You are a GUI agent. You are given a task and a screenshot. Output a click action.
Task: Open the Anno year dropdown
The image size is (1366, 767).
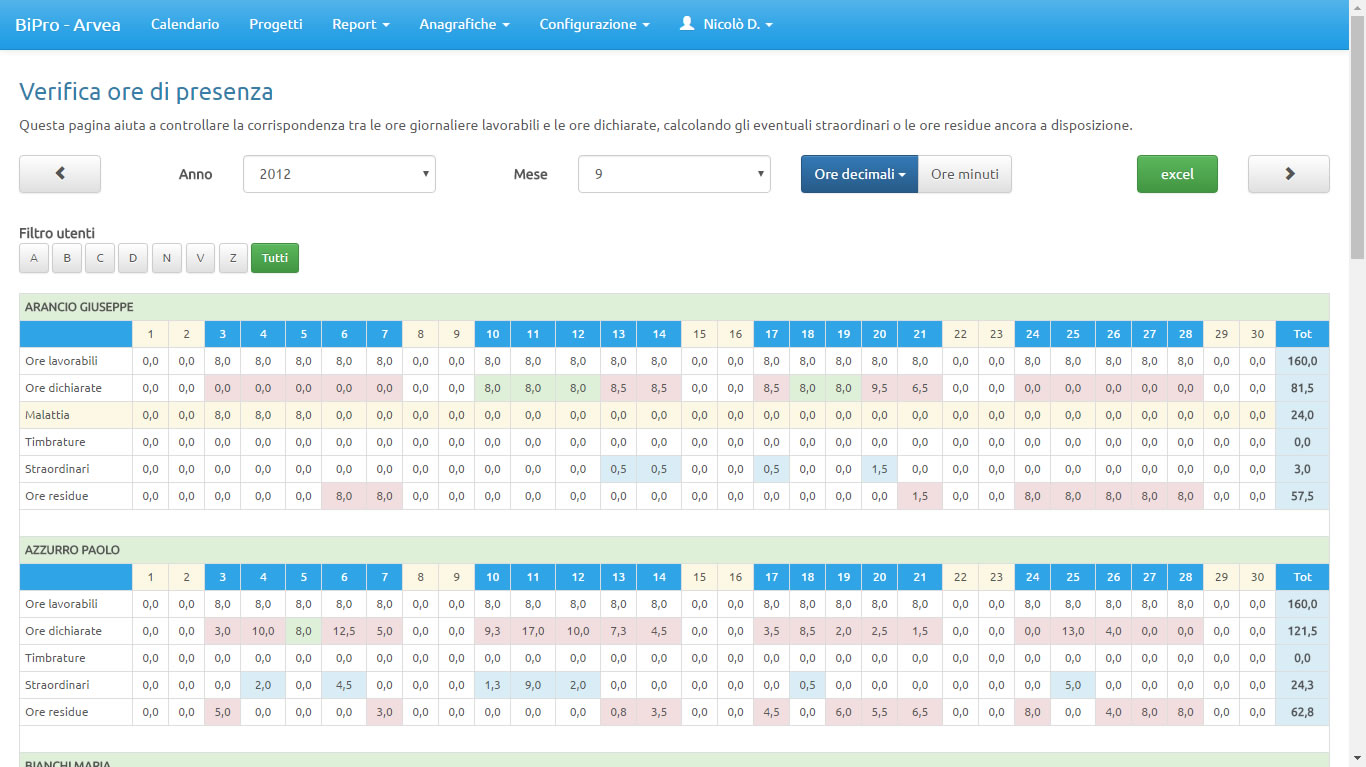click(x=339, y=174)
